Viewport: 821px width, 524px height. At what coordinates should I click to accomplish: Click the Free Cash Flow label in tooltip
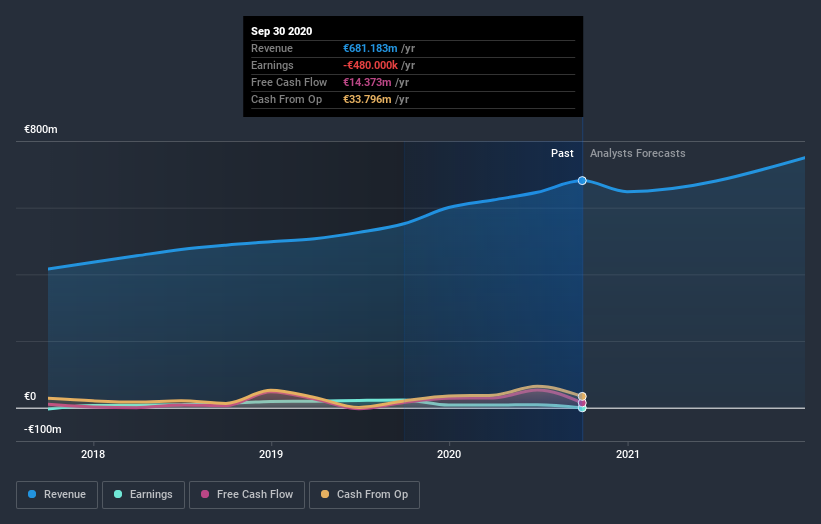point(289,82)
